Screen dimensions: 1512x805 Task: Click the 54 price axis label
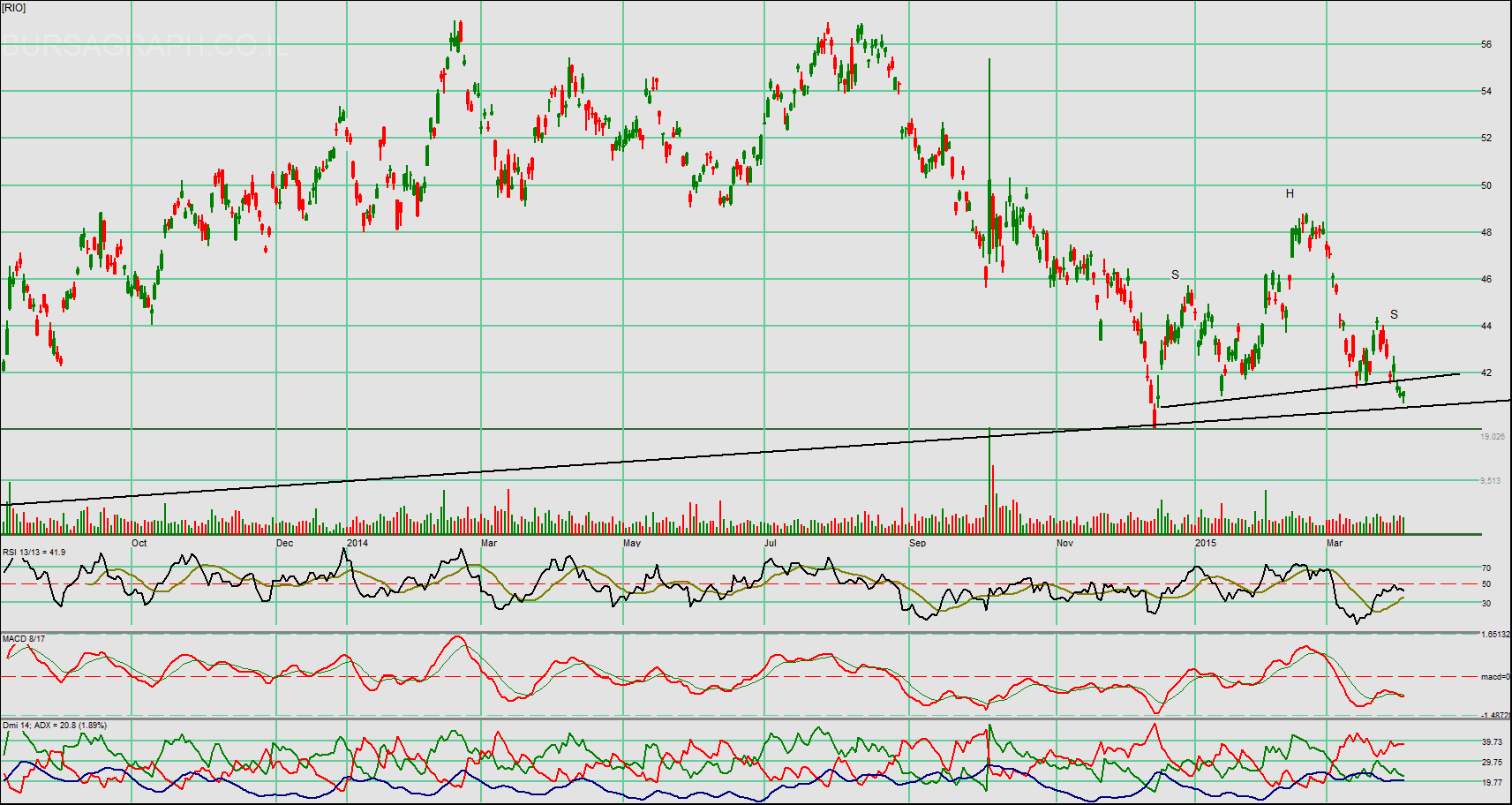click(1486, 91)
